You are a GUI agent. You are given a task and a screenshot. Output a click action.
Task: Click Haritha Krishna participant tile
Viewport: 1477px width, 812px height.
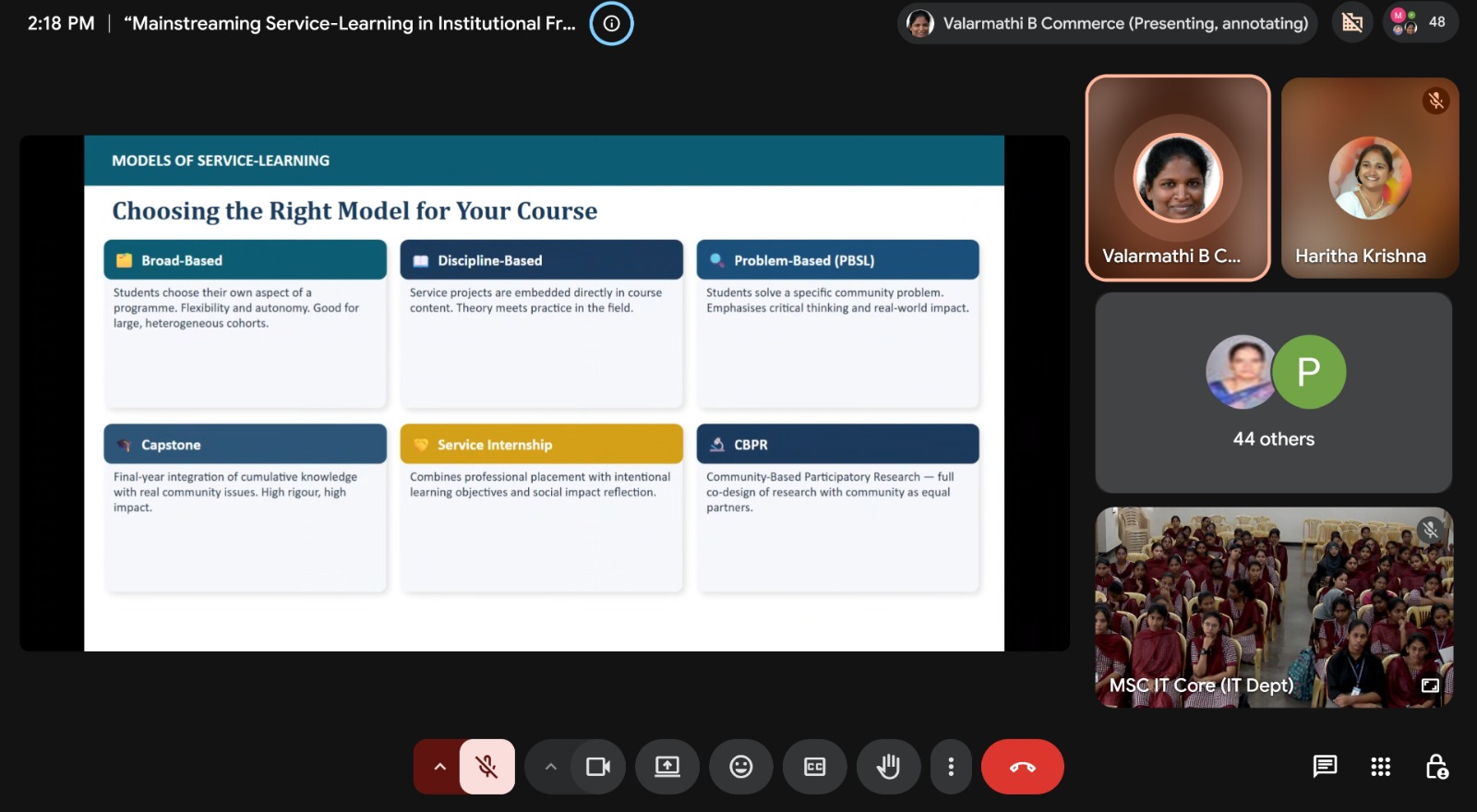pos(1370,178)
